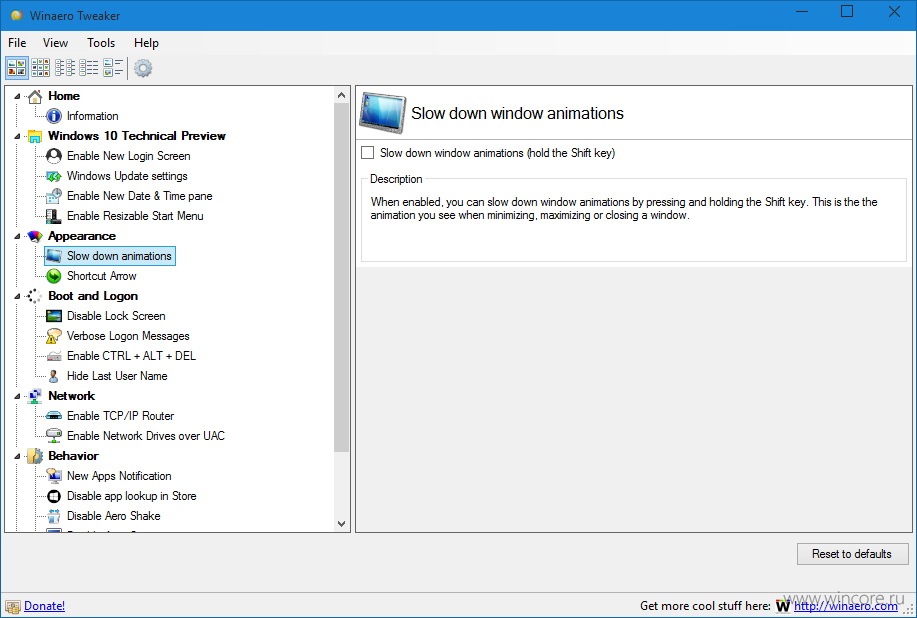Click the Reset to defaults button

click(x=852, y=554)
